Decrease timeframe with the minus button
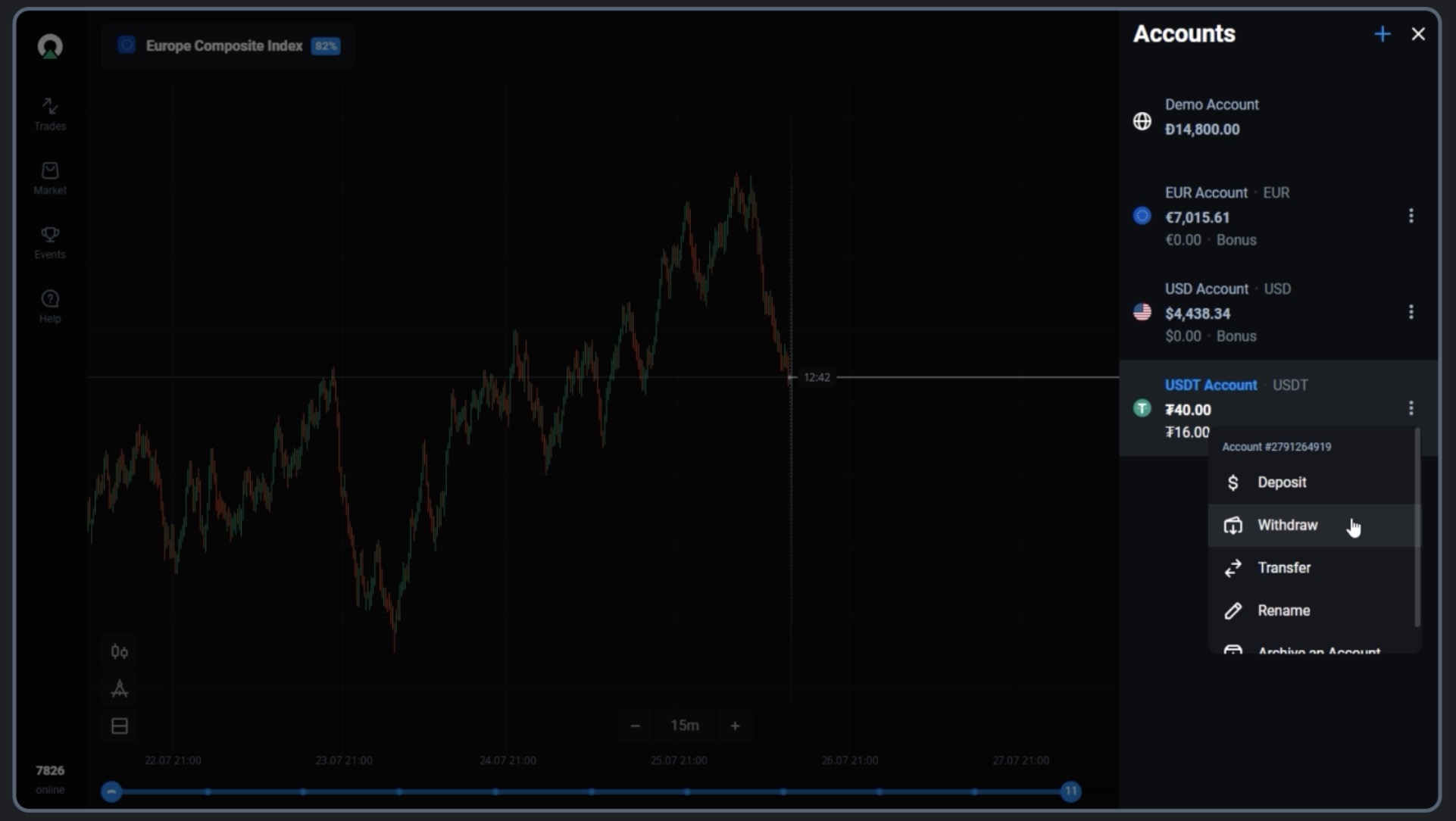This screenshot has height=821, width=1456. click(x=635, y=726)
